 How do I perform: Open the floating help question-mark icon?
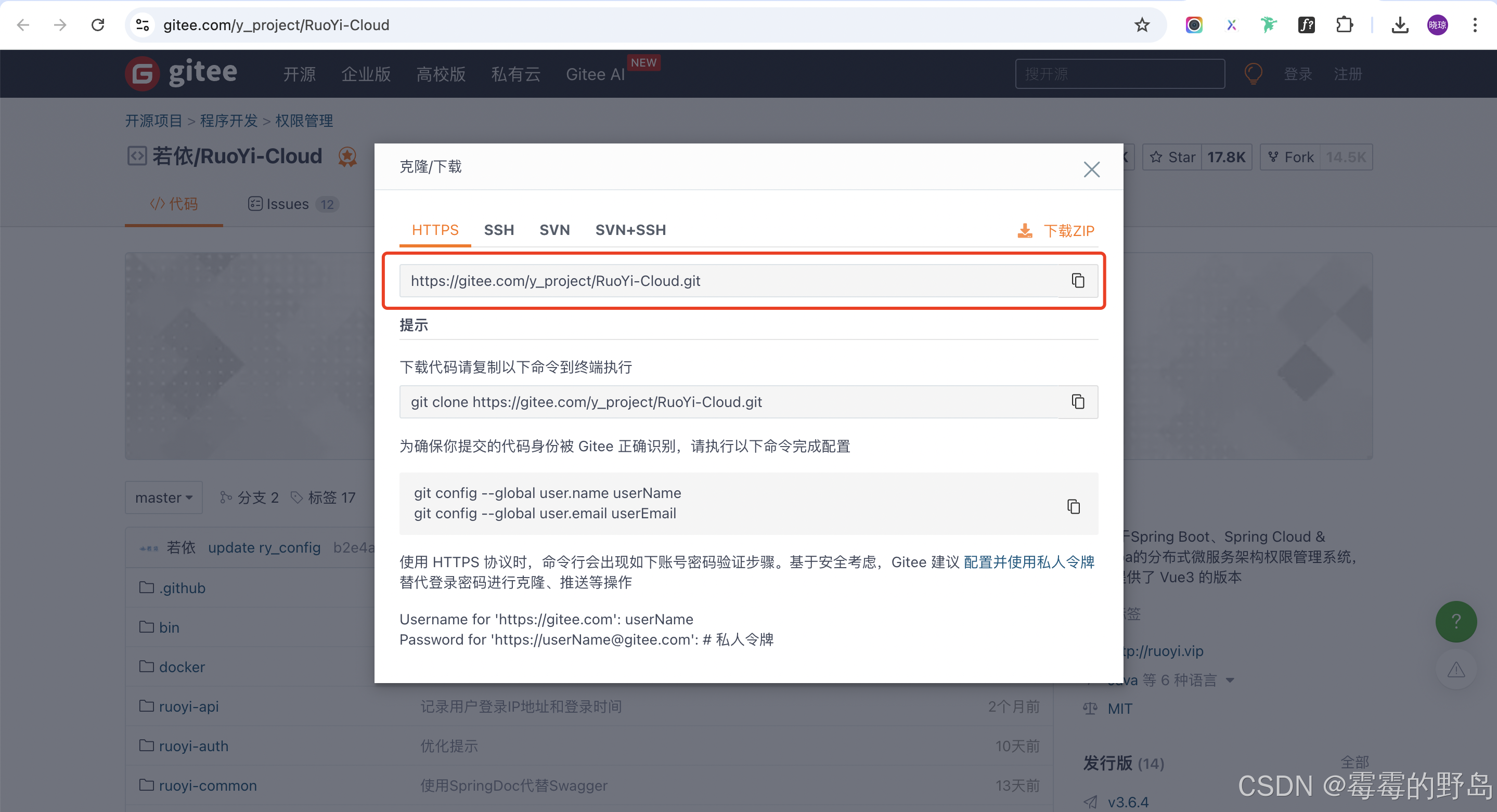click(x=1456, y=622)
